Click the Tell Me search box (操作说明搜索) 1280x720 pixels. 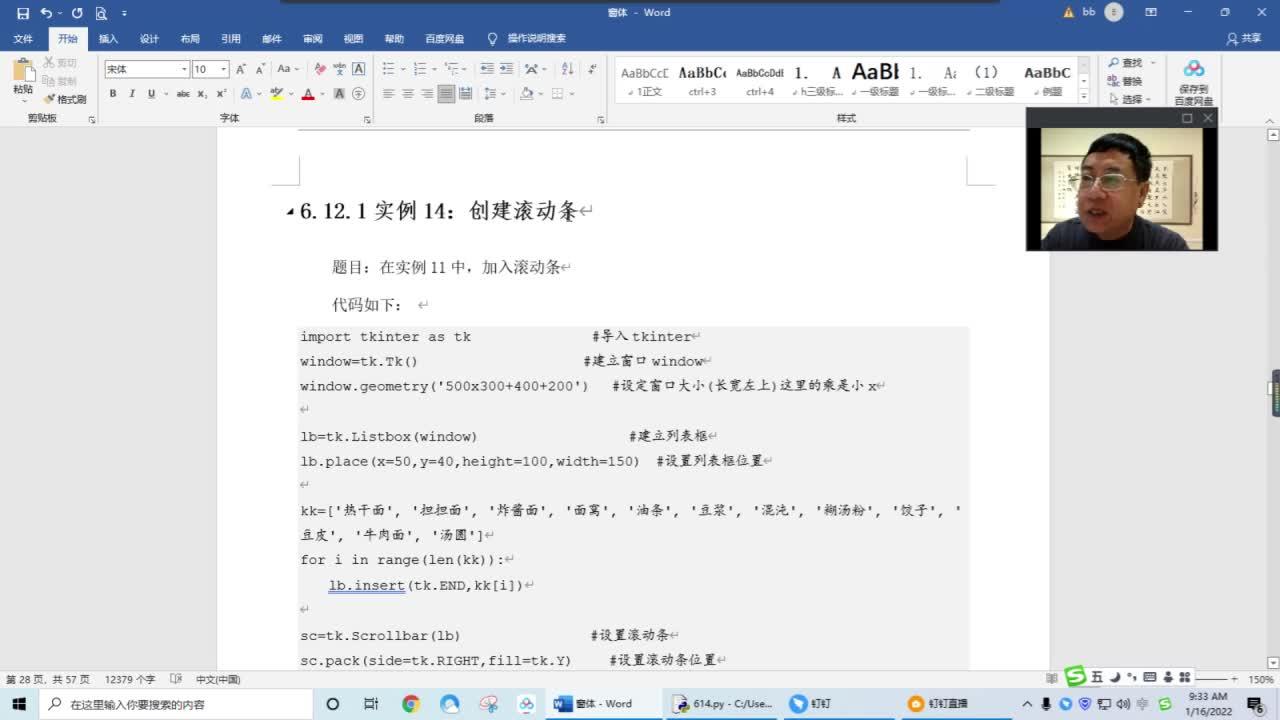coord(527,39)
